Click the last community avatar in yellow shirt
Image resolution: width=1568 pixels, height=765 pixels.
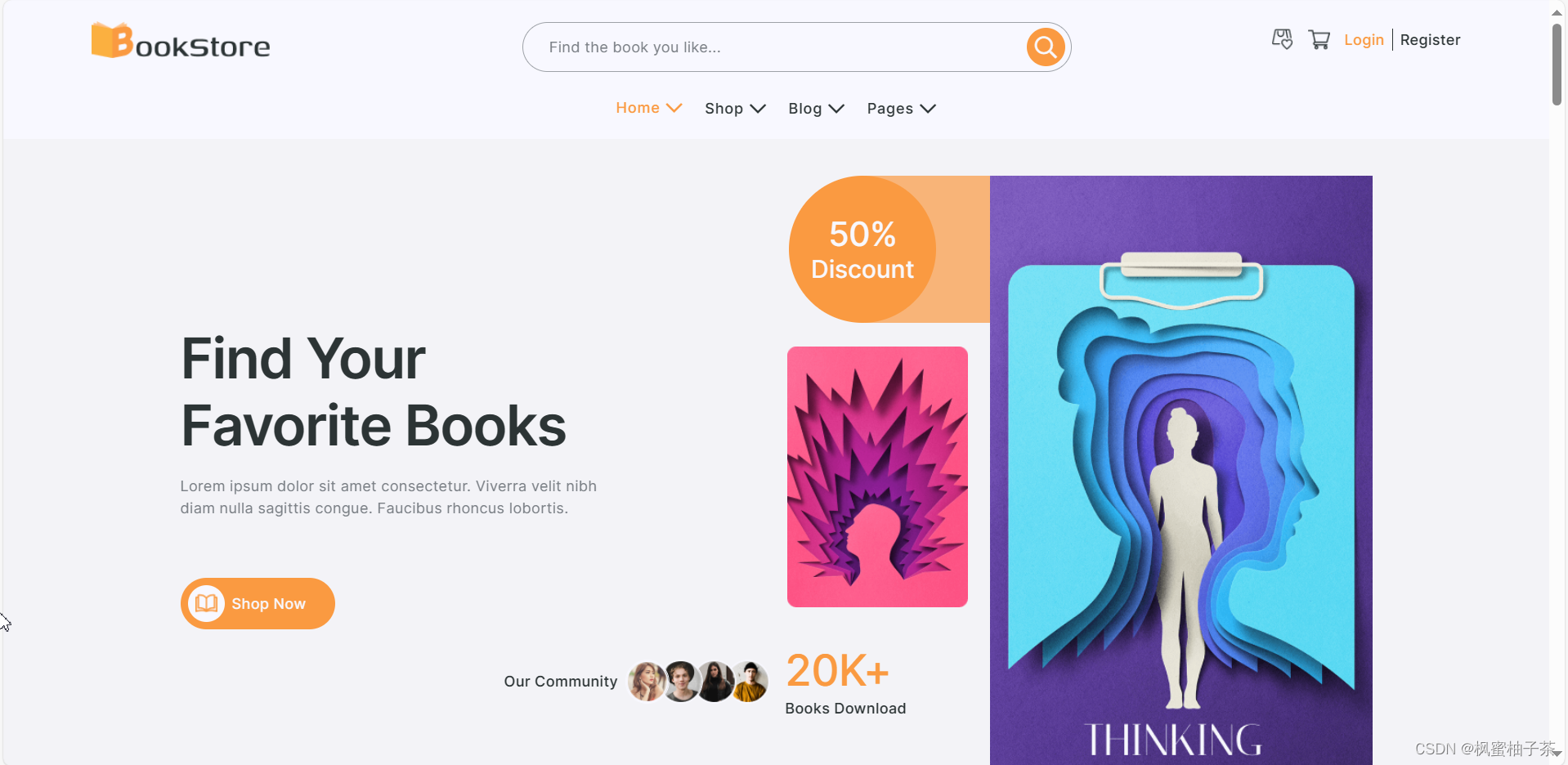click(x=750, y=681)
